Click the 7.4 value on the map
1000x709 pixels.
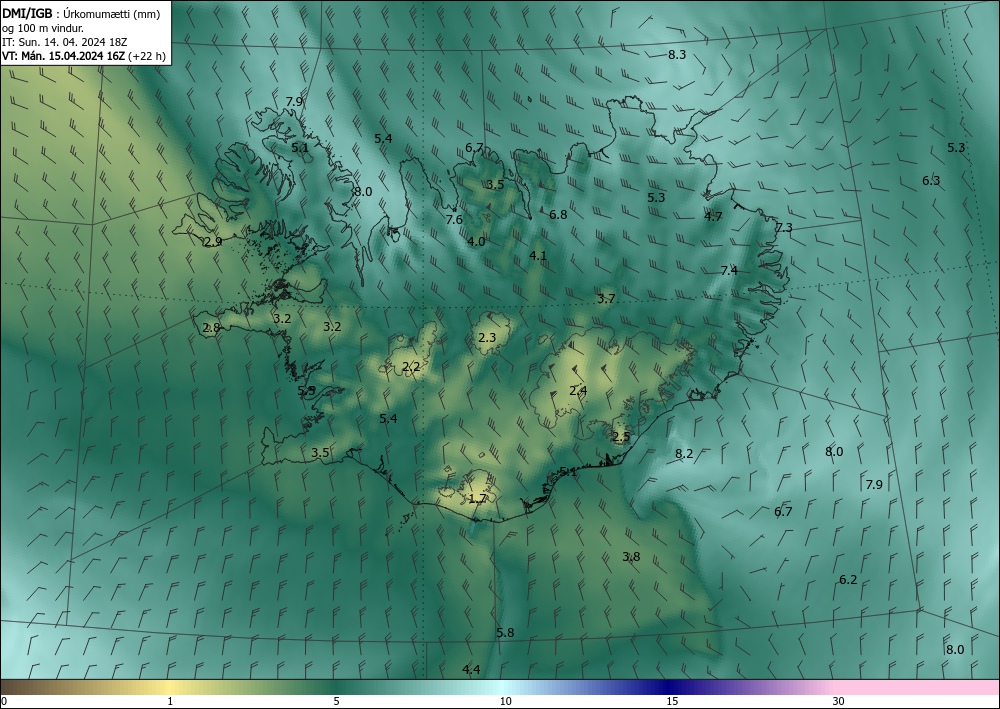(729, 271)
